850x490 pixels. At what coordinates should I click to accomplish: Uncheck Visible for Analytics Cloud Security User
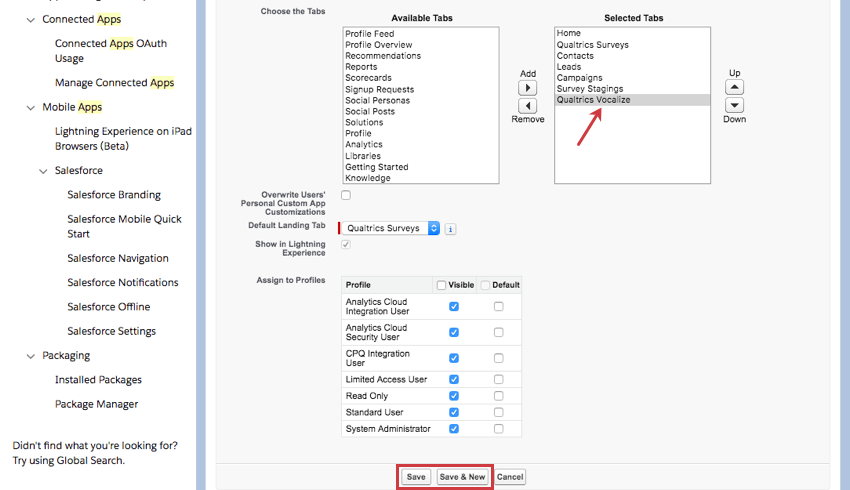[x=454, y=332]
